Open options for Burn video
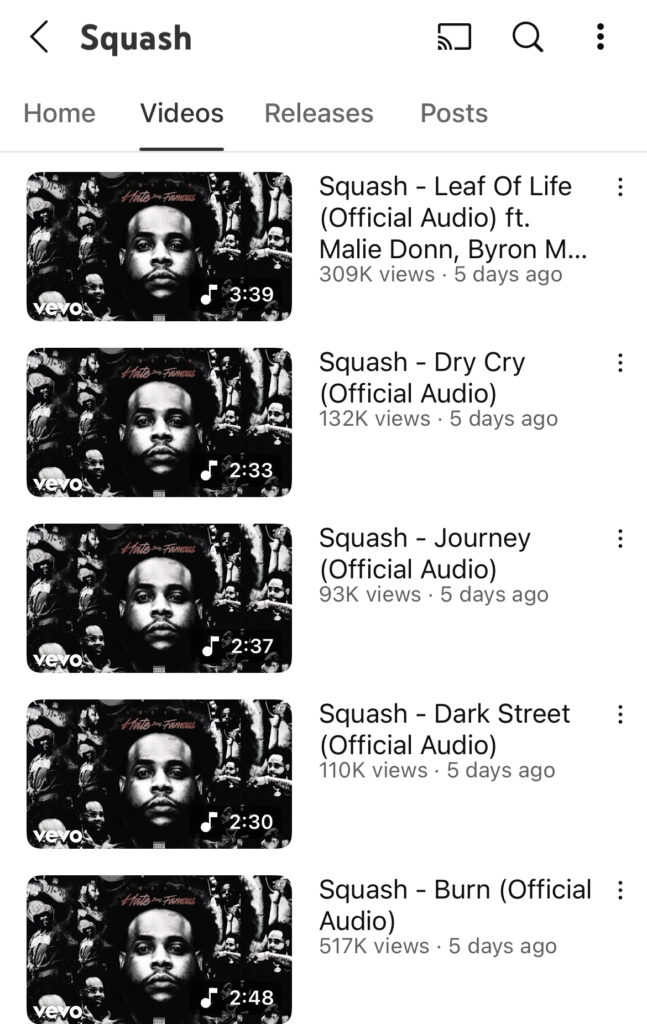 point(620,889)
